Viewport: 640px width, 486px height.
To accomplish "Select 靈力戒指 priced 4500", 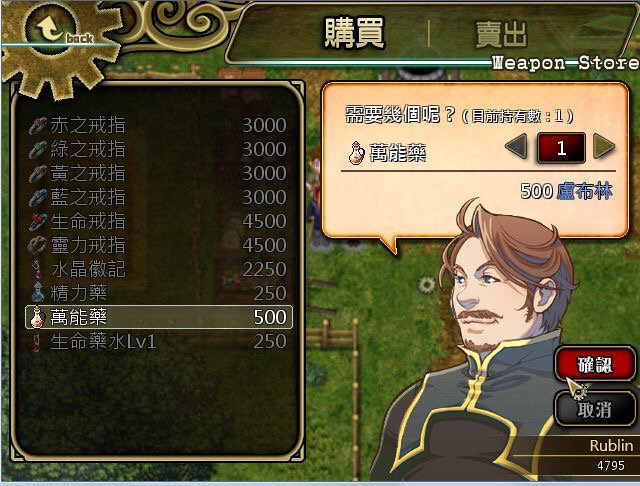I will coord(158,245).
